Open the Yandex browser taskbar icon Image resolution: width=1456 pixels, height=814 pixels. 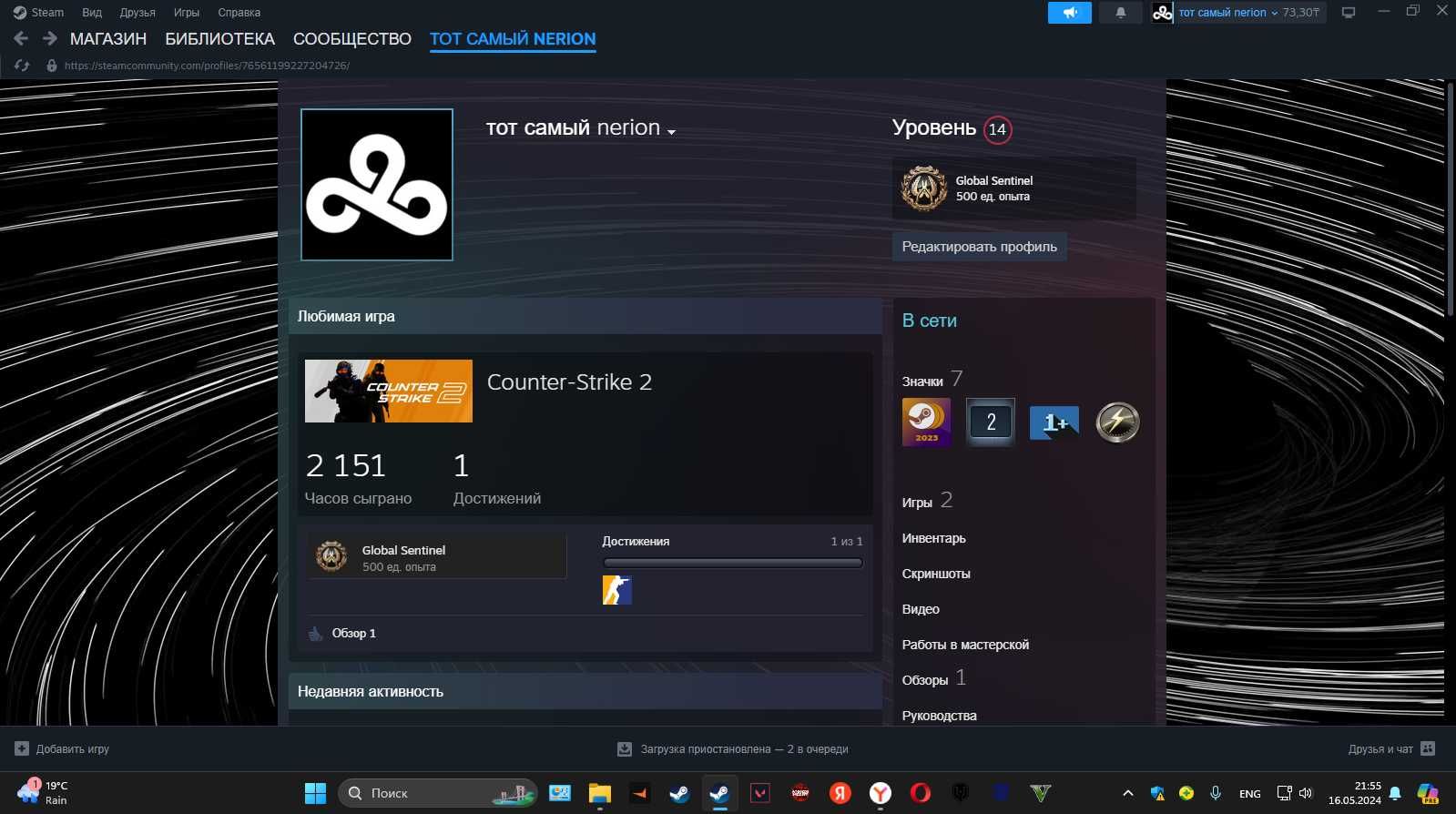pyautogui.click(x=881, y=793)
